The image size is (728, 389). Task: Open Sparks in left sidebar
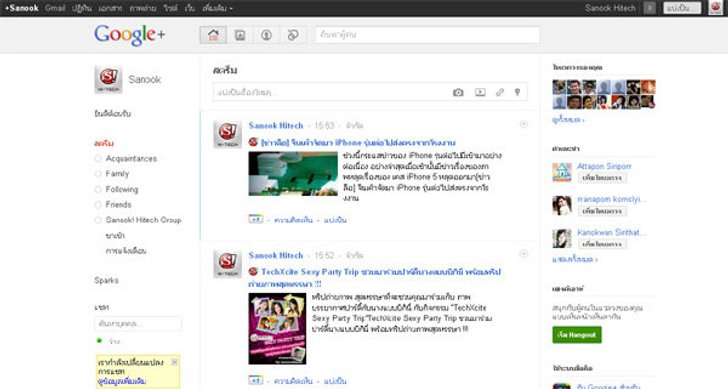tap(106, 280)
